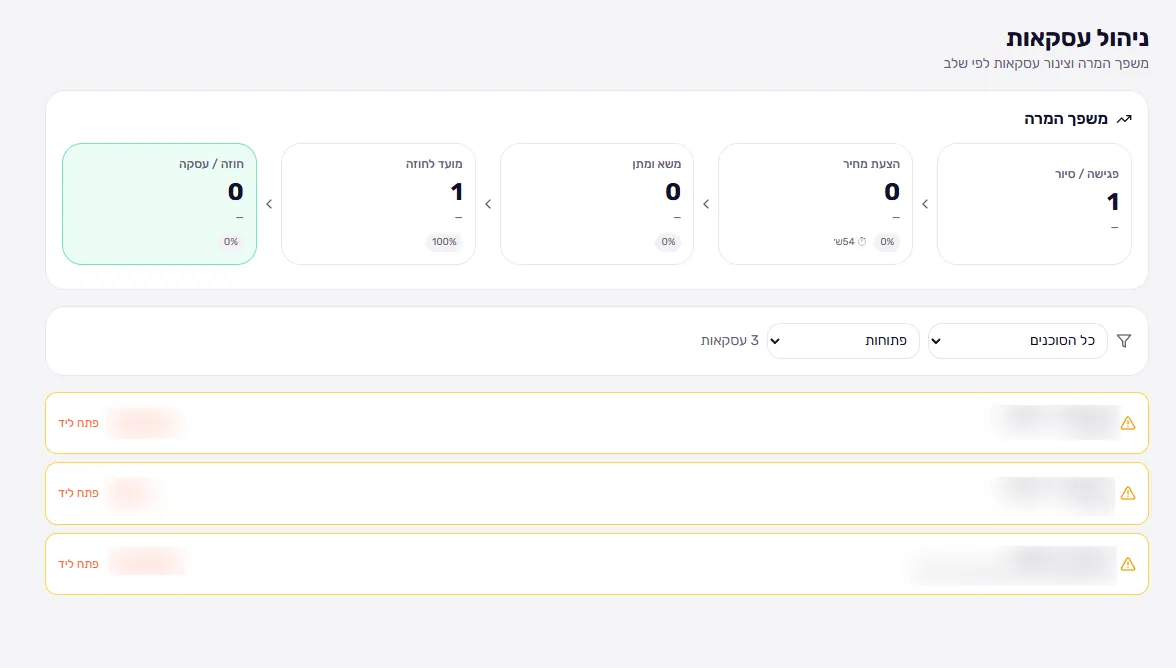1176x668 pixels.
Task: Click the subtitle משפך המרה וצינור עסקאות לפי שלב
Action: [x=1046, y=64]
